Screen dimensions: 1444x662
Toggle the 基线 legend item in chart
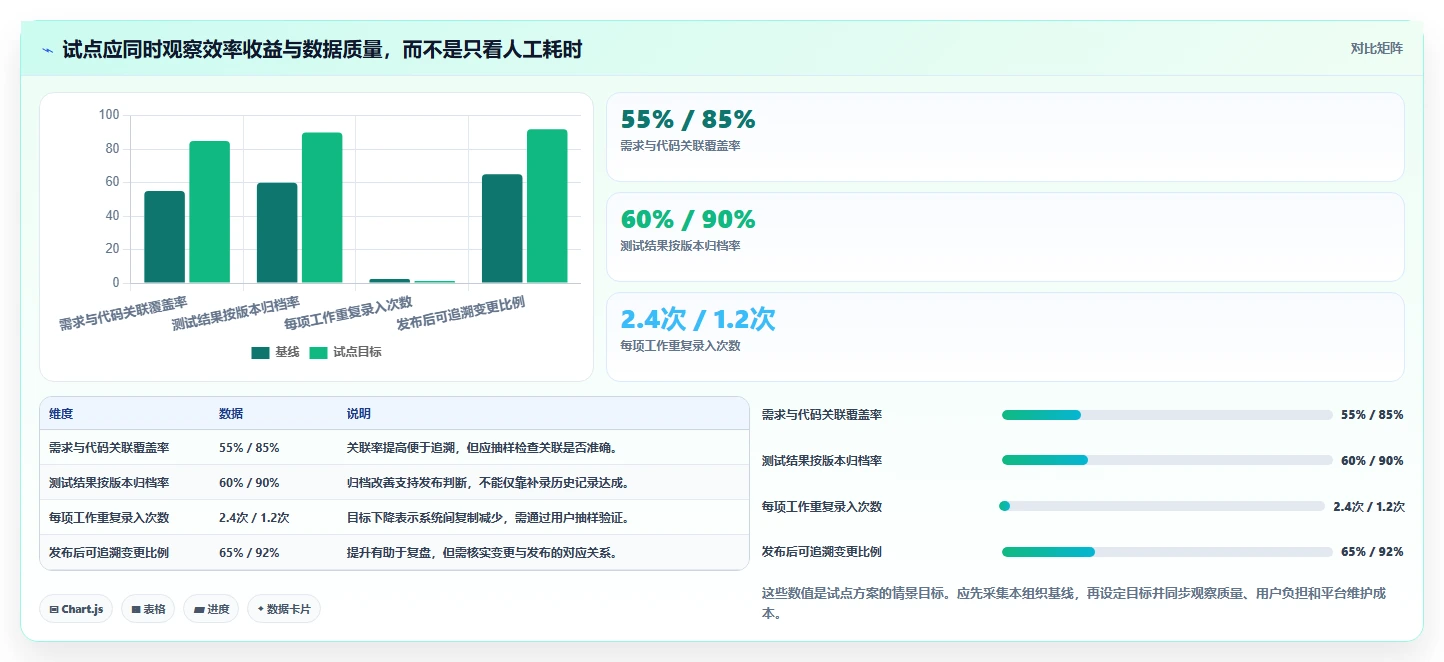click(x=275, y=352)
